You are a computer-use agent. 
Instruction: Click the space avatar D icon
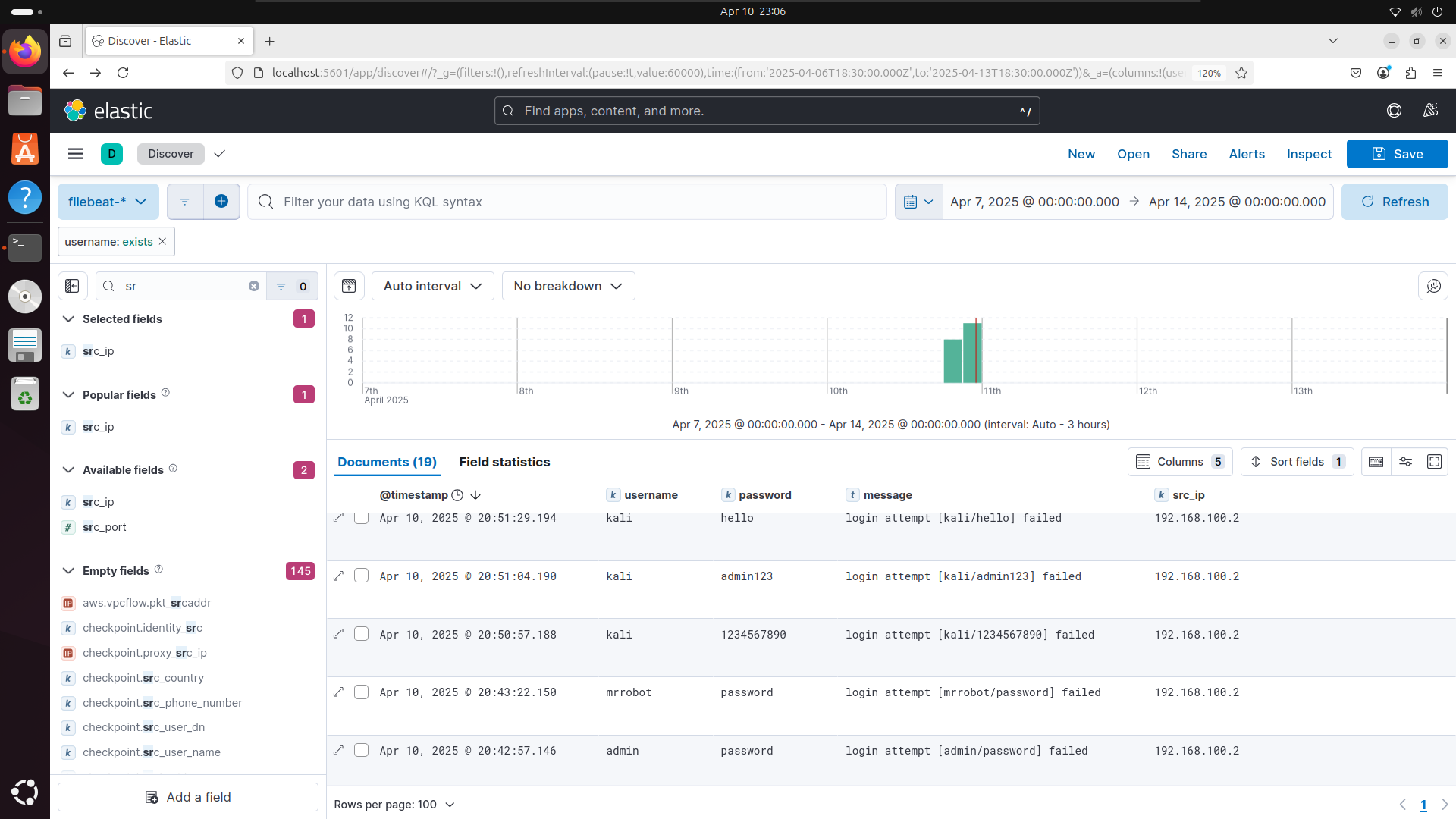(x=111, y=154)
